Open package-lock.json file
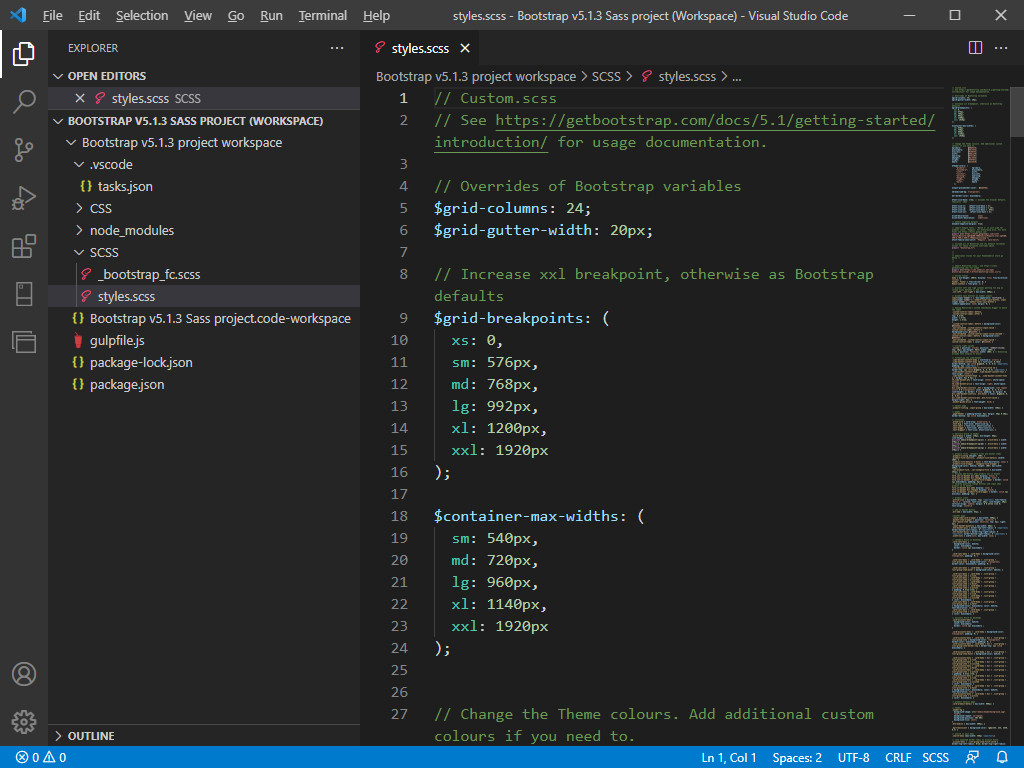 tap(205, 362)
